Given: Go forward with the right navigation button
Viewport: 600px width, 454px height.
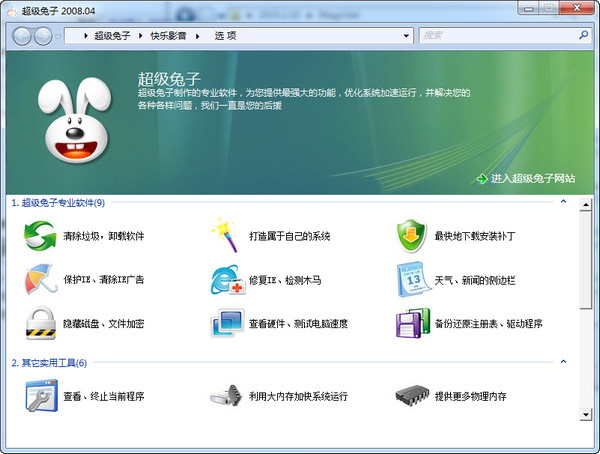Looking at the screenshot, I should [x=43, y=36].
